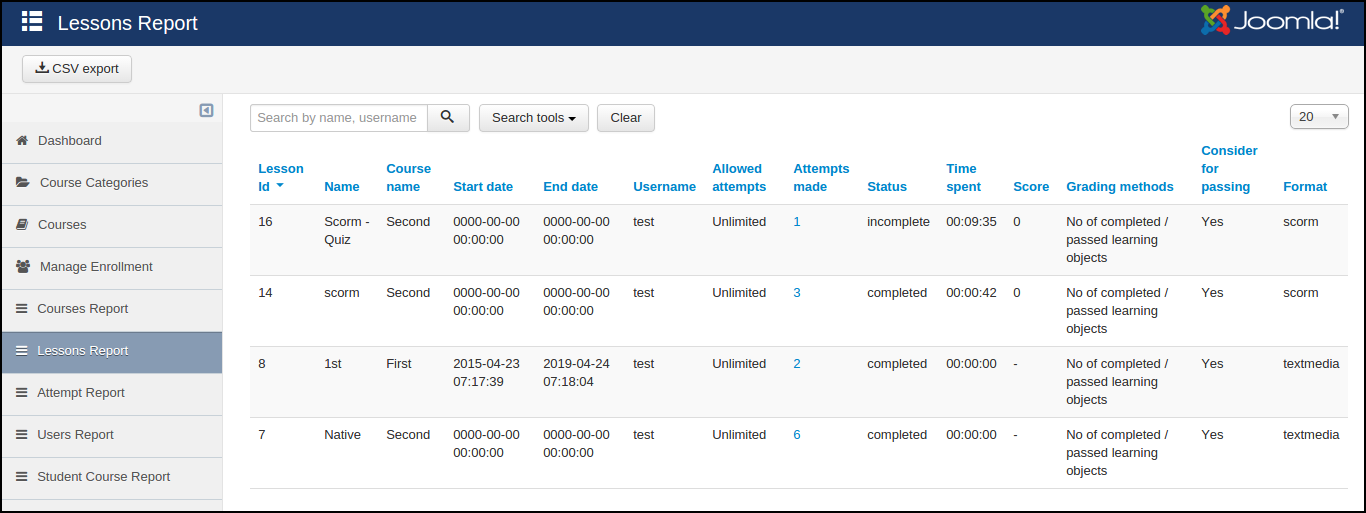Open attempts made link for Native lesson
This screenshot has height=513, width=1366.
tap(797, 435)
